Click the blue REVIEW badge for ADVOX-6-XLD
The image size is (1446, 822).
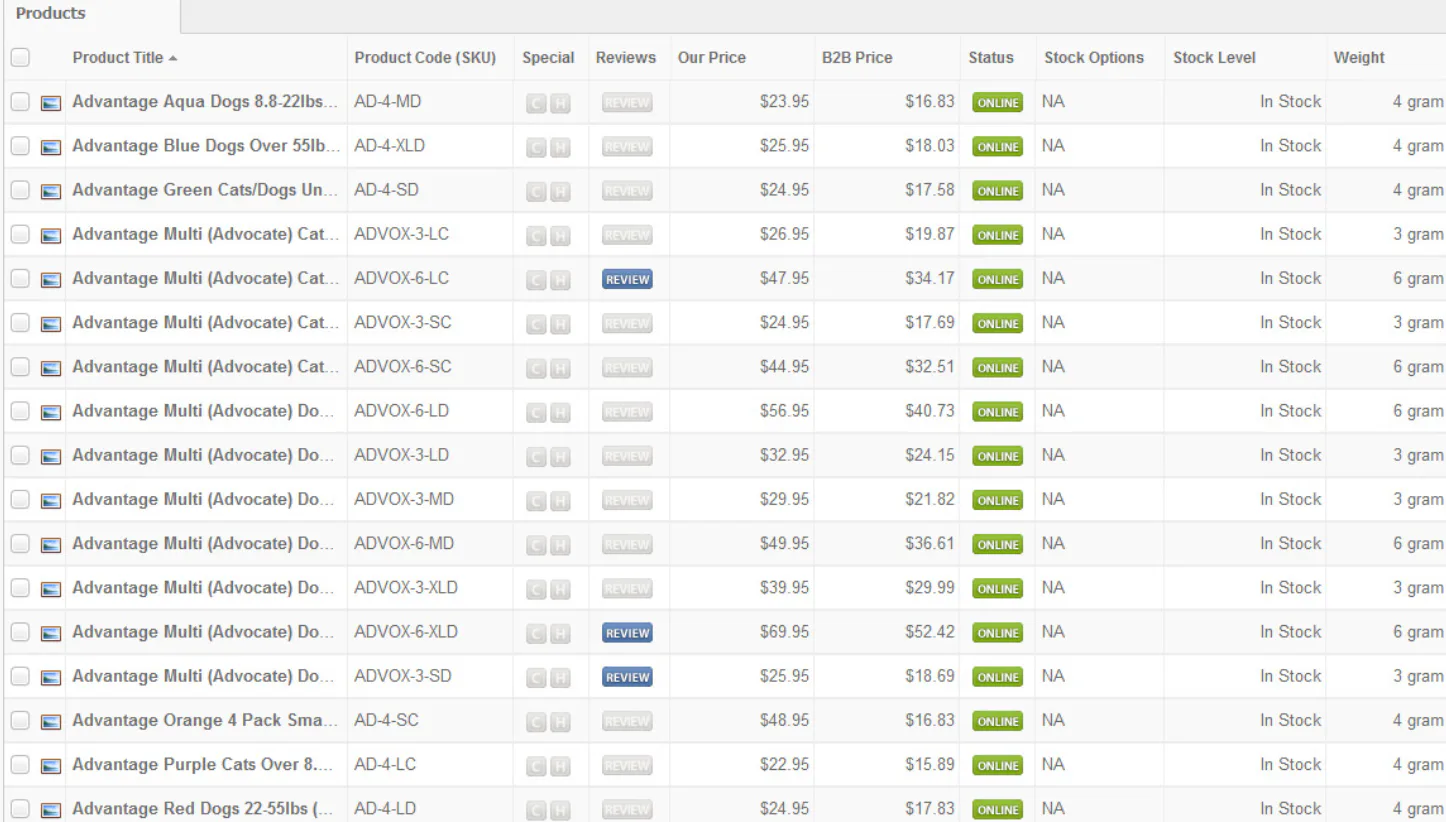[x=627, y=633]
